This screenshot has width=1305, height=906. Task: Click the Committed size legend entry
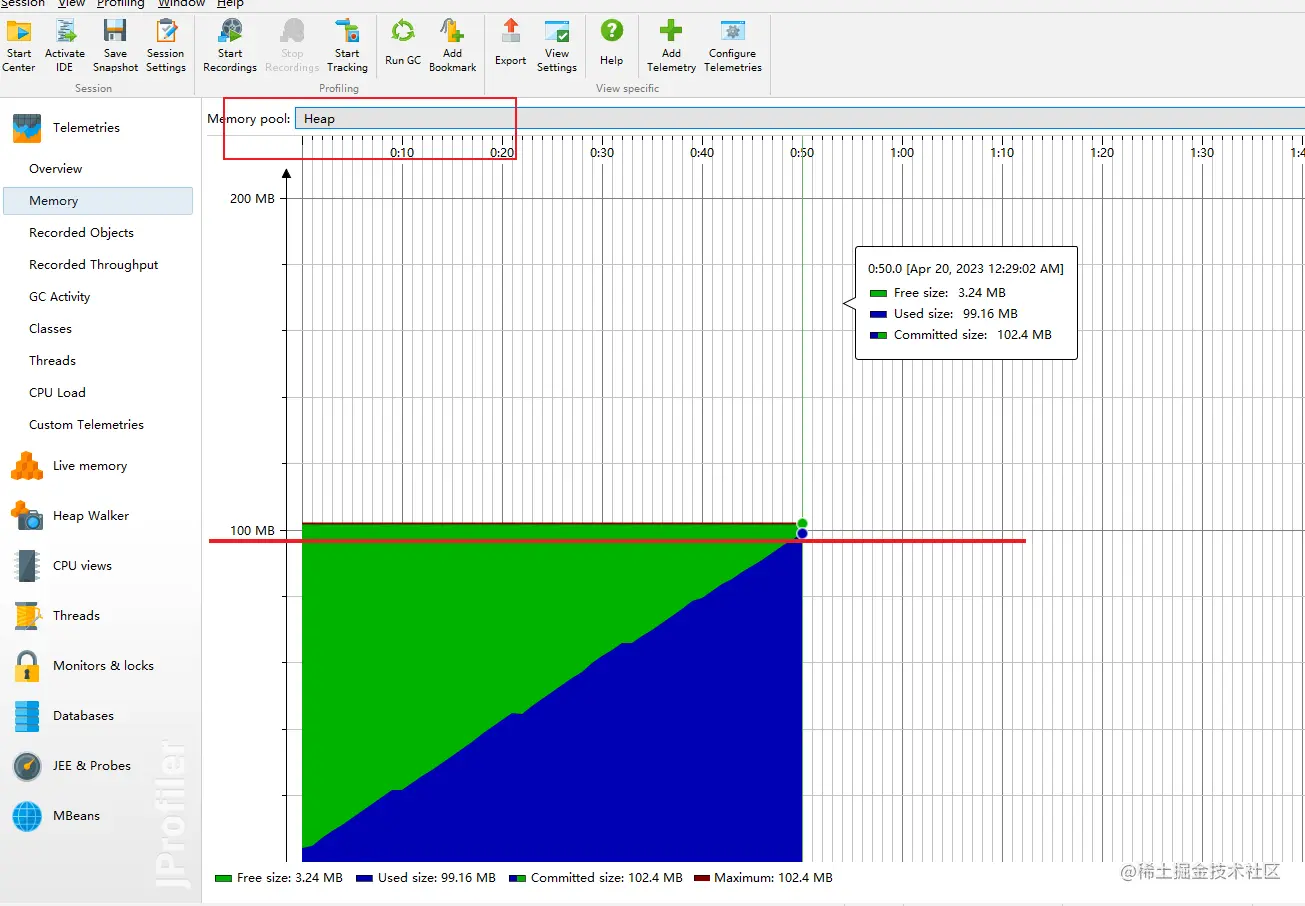596,878
